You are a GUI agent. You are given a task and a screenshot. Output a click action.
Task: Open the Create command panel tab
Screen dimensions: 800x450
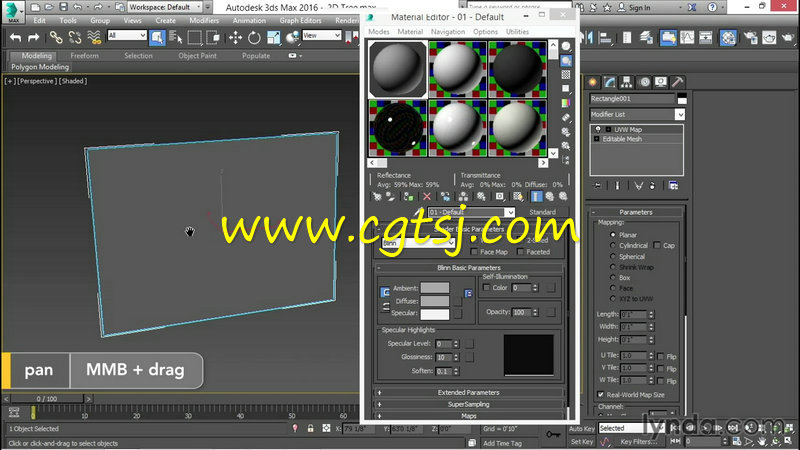click(x=593, y=82)
